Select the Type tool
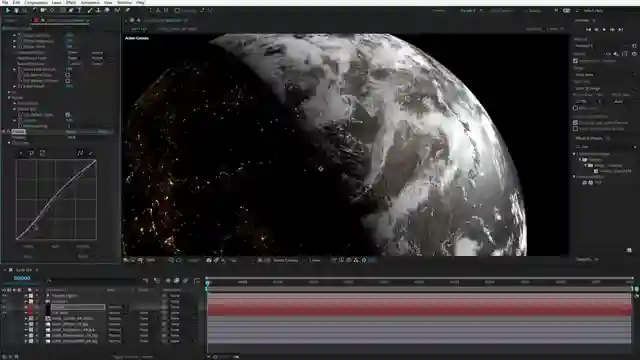This screenshot has width=640, height=360. point(80,10)
